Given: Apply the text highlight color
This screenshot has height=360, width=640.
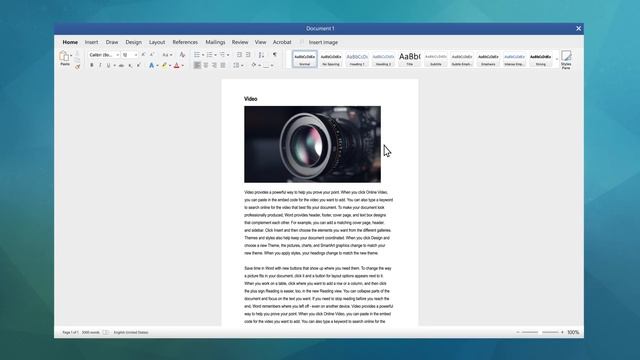Looking at the screenshot, I should (164, 65).
